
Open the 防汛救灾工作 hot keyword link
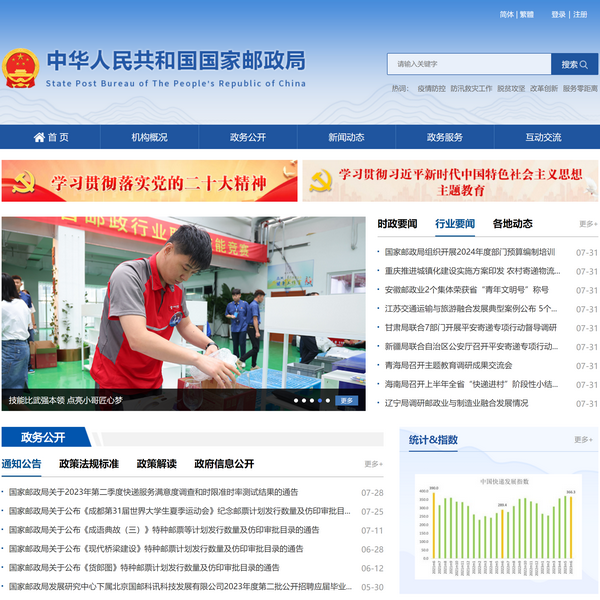point(471,88)
